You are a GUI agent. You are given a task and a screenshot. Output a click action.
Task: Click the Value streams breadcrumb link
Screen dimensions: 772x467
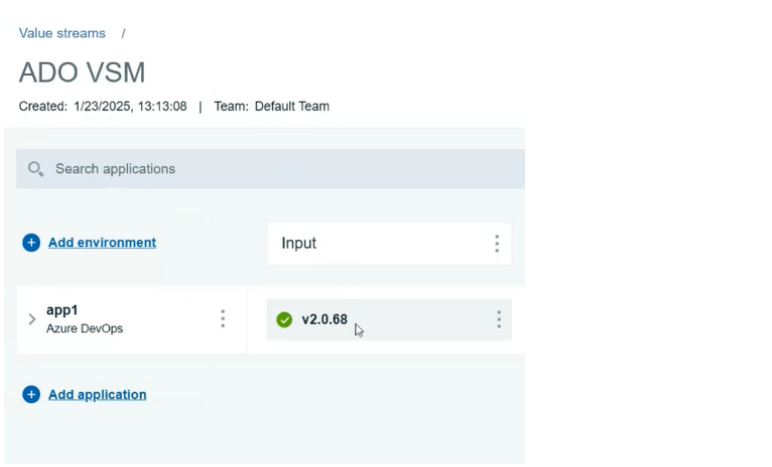point(62,33)
